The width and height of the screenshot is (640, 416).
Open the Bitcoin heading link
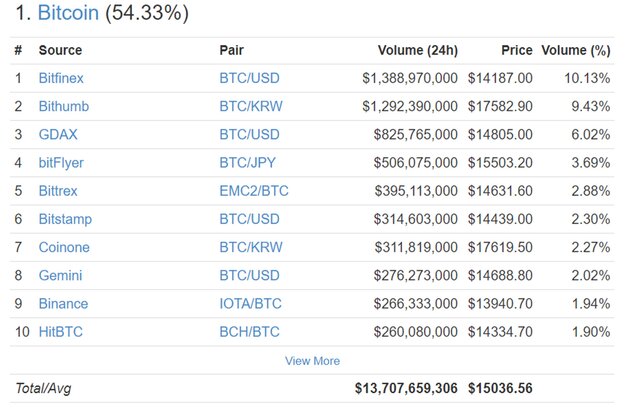(x=68, y=13)
